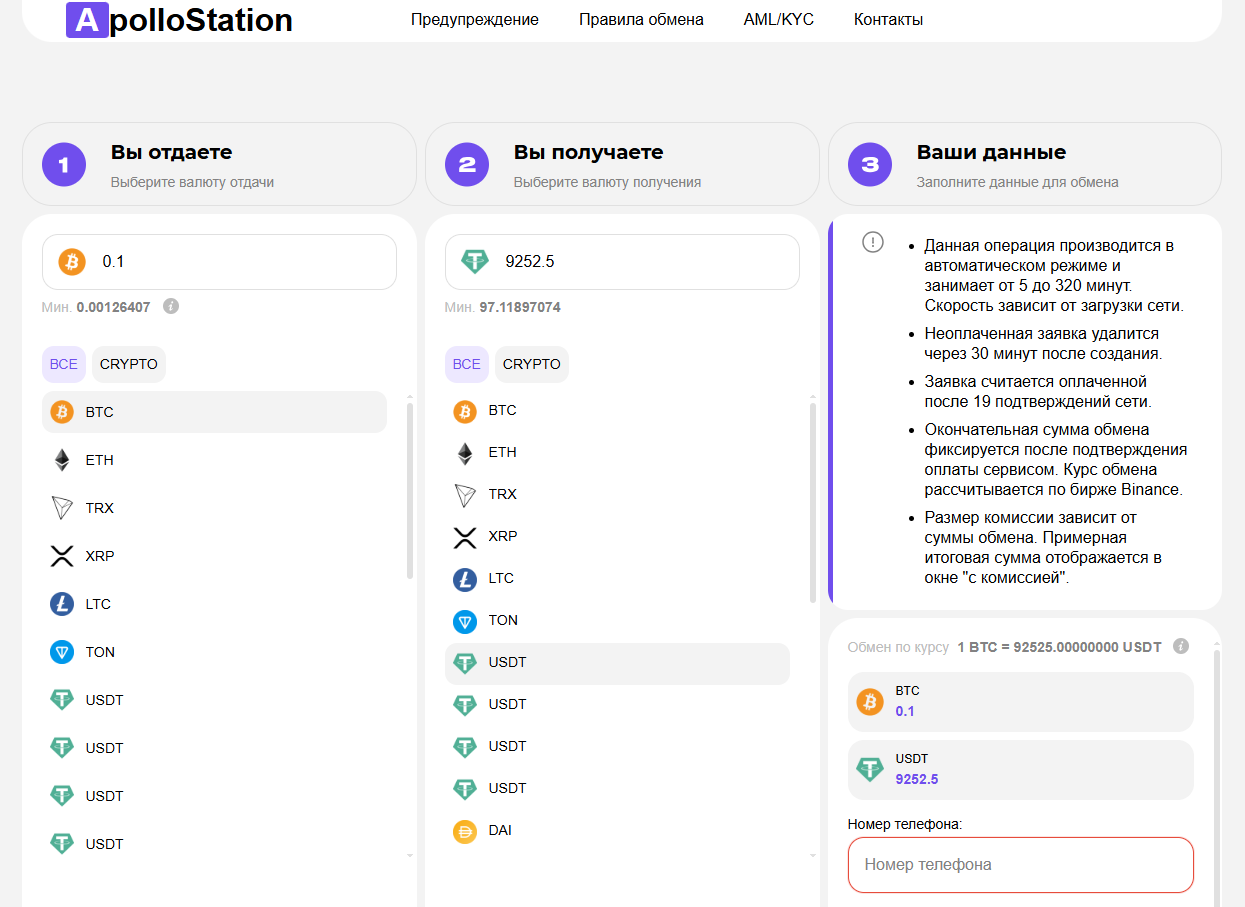
Task: Switch to the ВСЕ tab in the receive column
Action: point(467,364)
